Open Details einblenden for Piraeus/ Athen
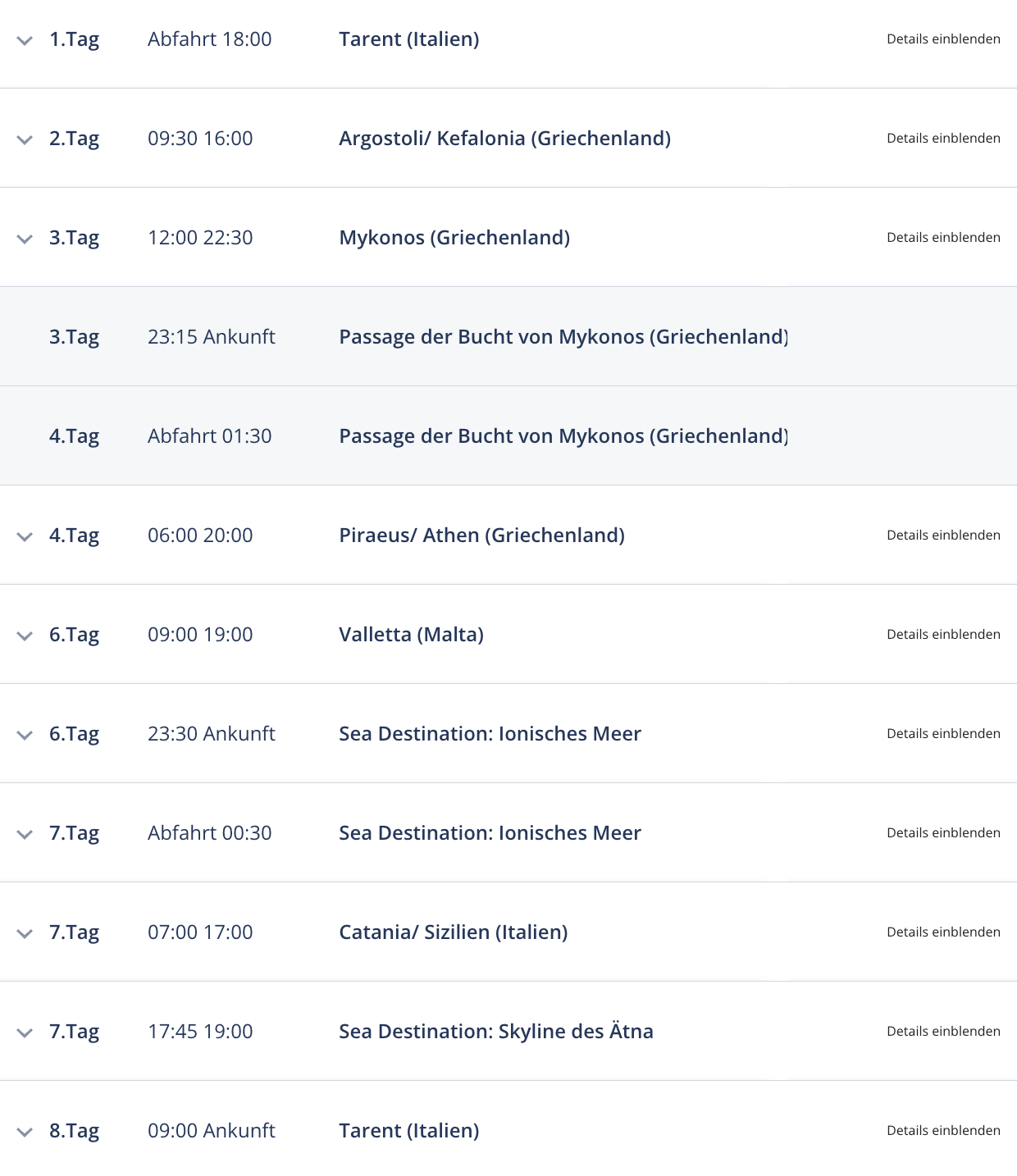The width and height of the screenshot is (1017, 1176). tap(943, 535)
